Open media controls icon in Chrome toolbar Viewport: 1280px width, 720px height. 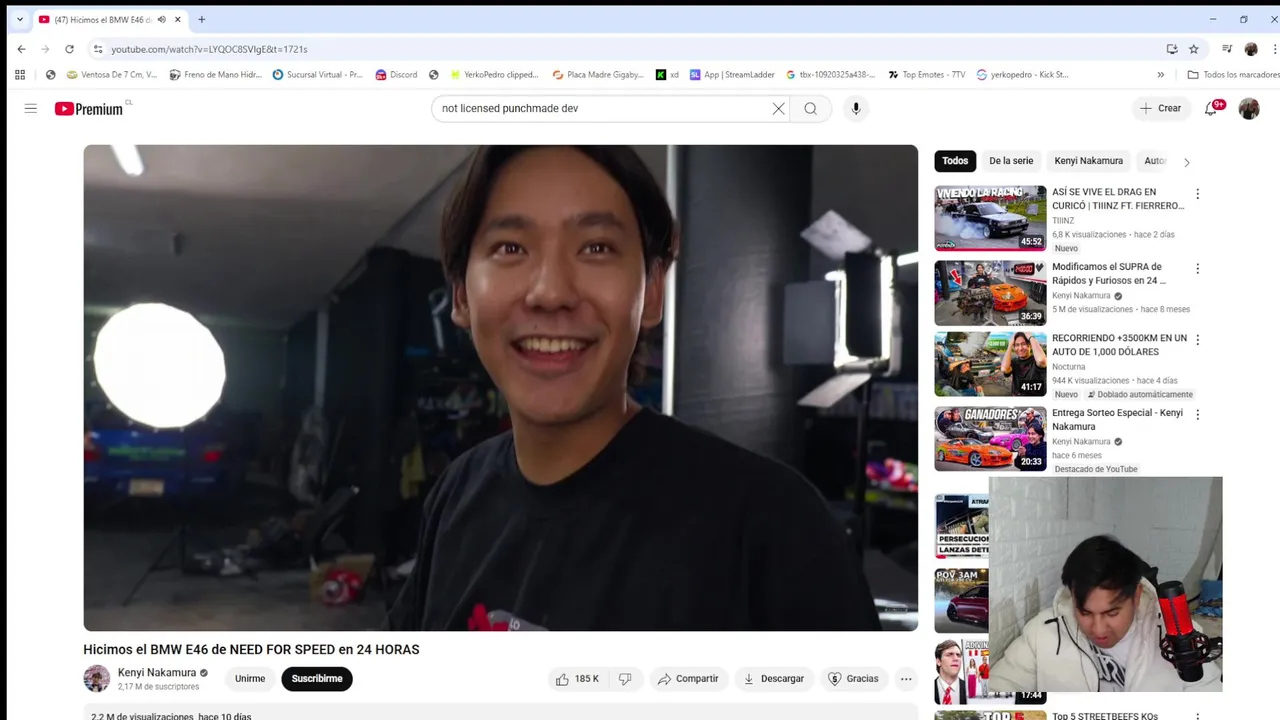pyautogui.click(x=1227, y=49)
